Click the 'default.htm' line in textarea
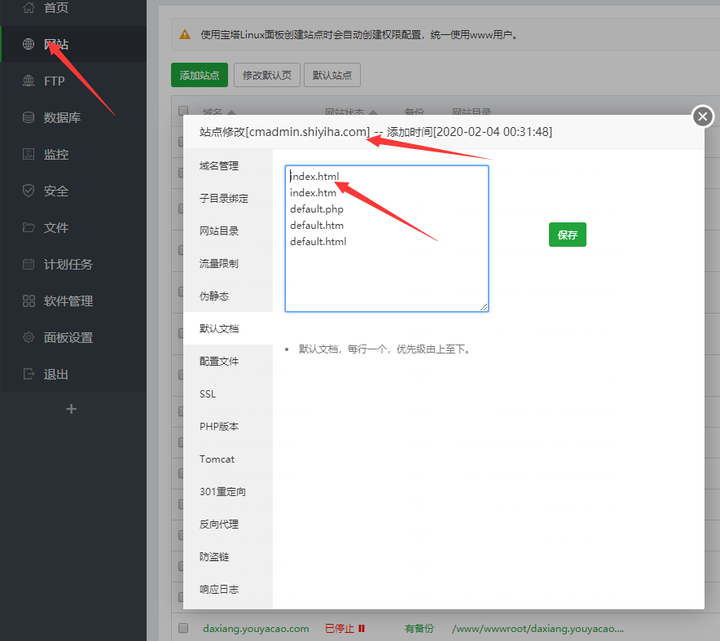The image size is (720, 641). pos(316,225)
